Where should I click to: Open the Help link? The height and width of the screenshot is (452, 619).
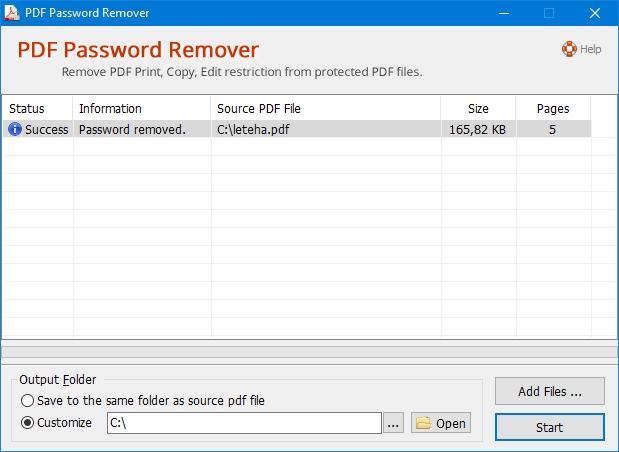pyautogui.click(x=590, y=48)
